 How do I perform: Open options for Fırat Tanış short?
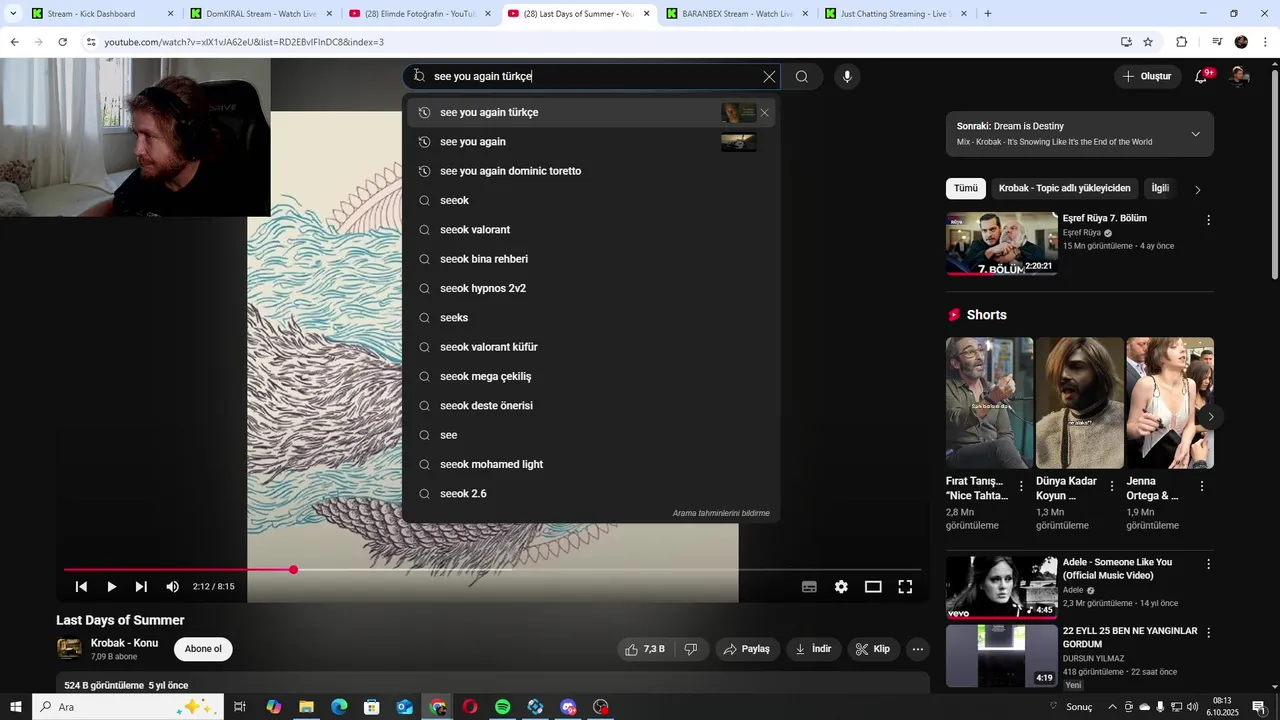tap(1021, 486)
